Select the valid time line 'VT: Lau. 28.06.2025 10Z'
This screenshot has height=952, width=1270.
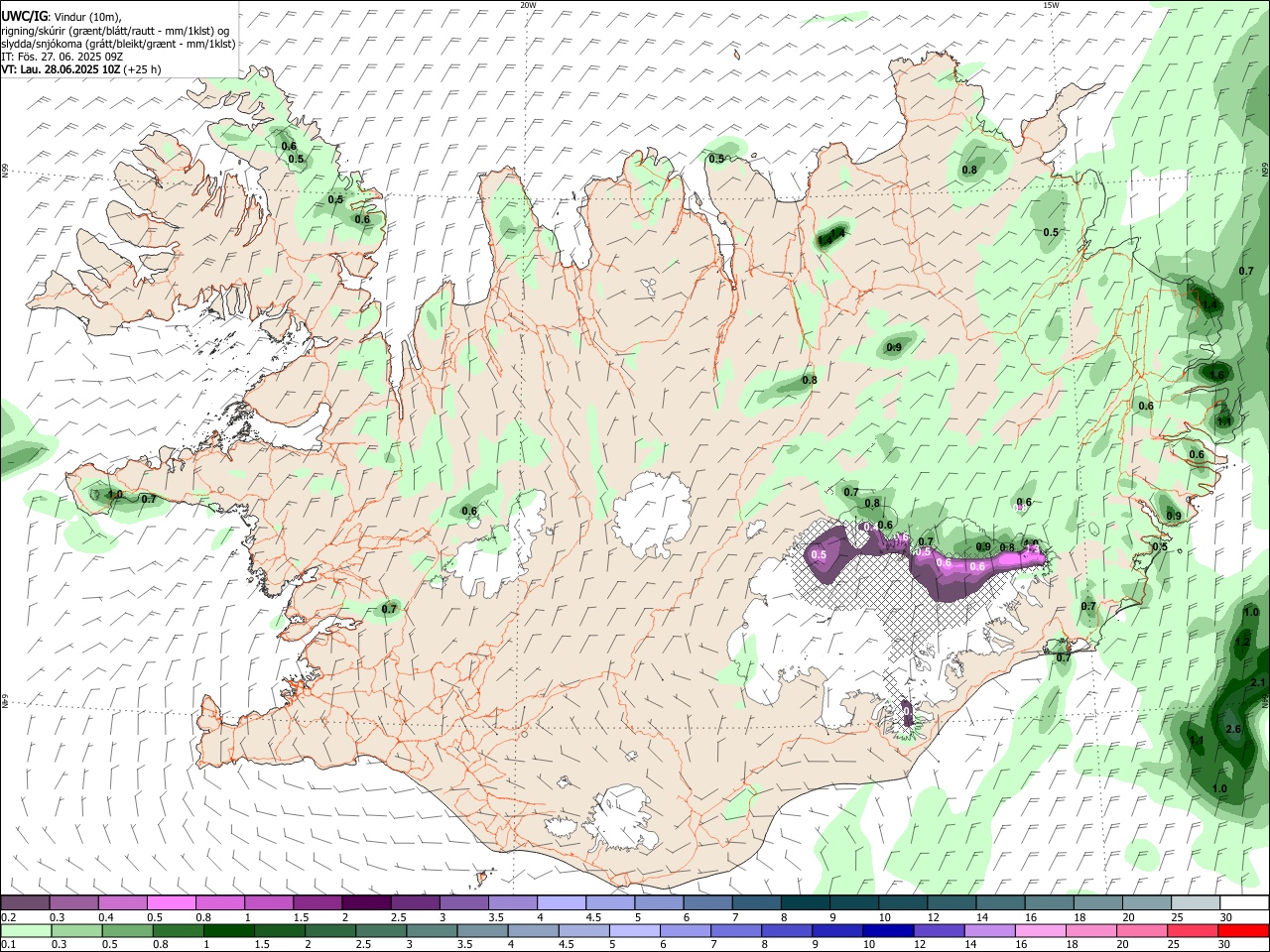click(61, 69)
